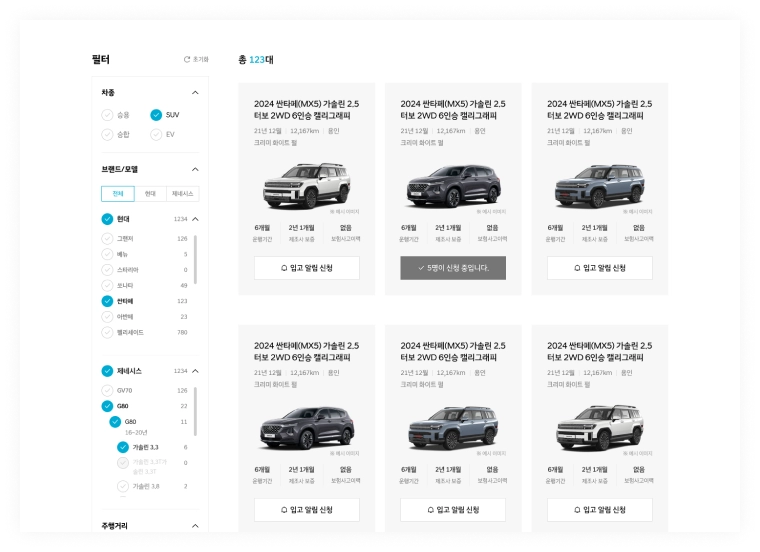Collapse the 제네시스 model list chevron
The image size is (760, 552).
pyautogui.click(x=195, y=371)
